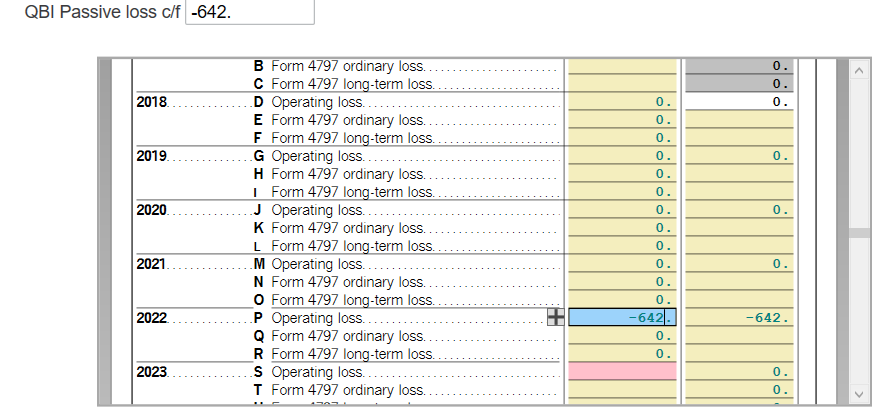Click 2019 second column value cell

coord(739,156)
